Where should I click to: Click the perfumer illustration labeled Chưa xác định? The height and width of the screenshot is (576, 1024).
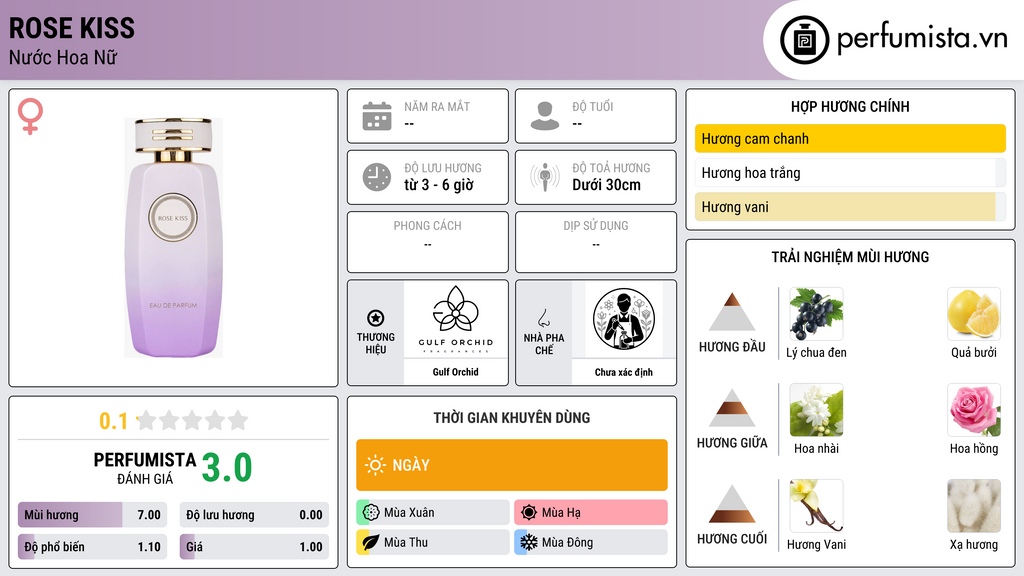coord(624,319)
